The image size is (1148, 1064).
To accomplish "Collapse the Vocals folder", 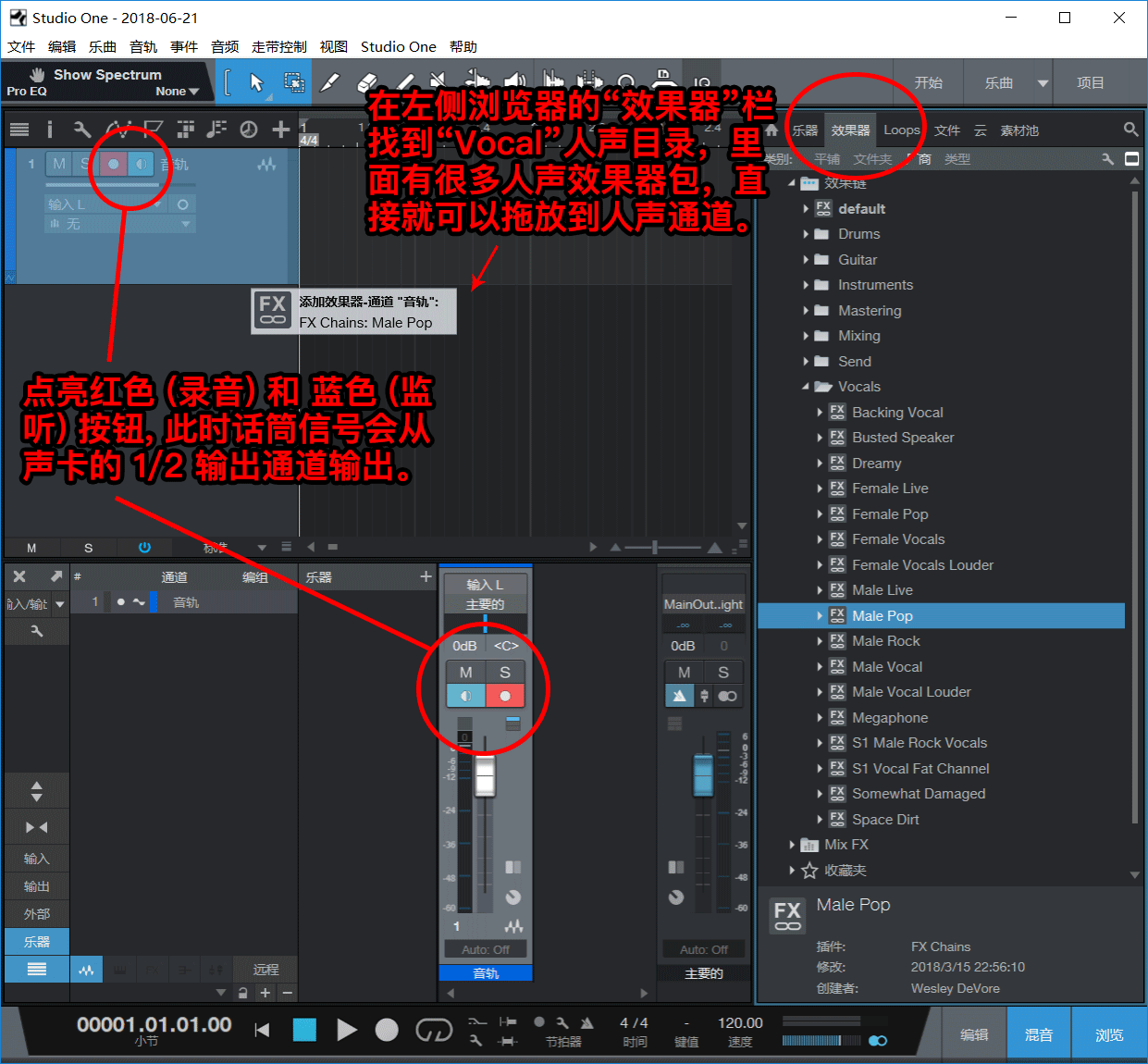I will tap(806, 387).
